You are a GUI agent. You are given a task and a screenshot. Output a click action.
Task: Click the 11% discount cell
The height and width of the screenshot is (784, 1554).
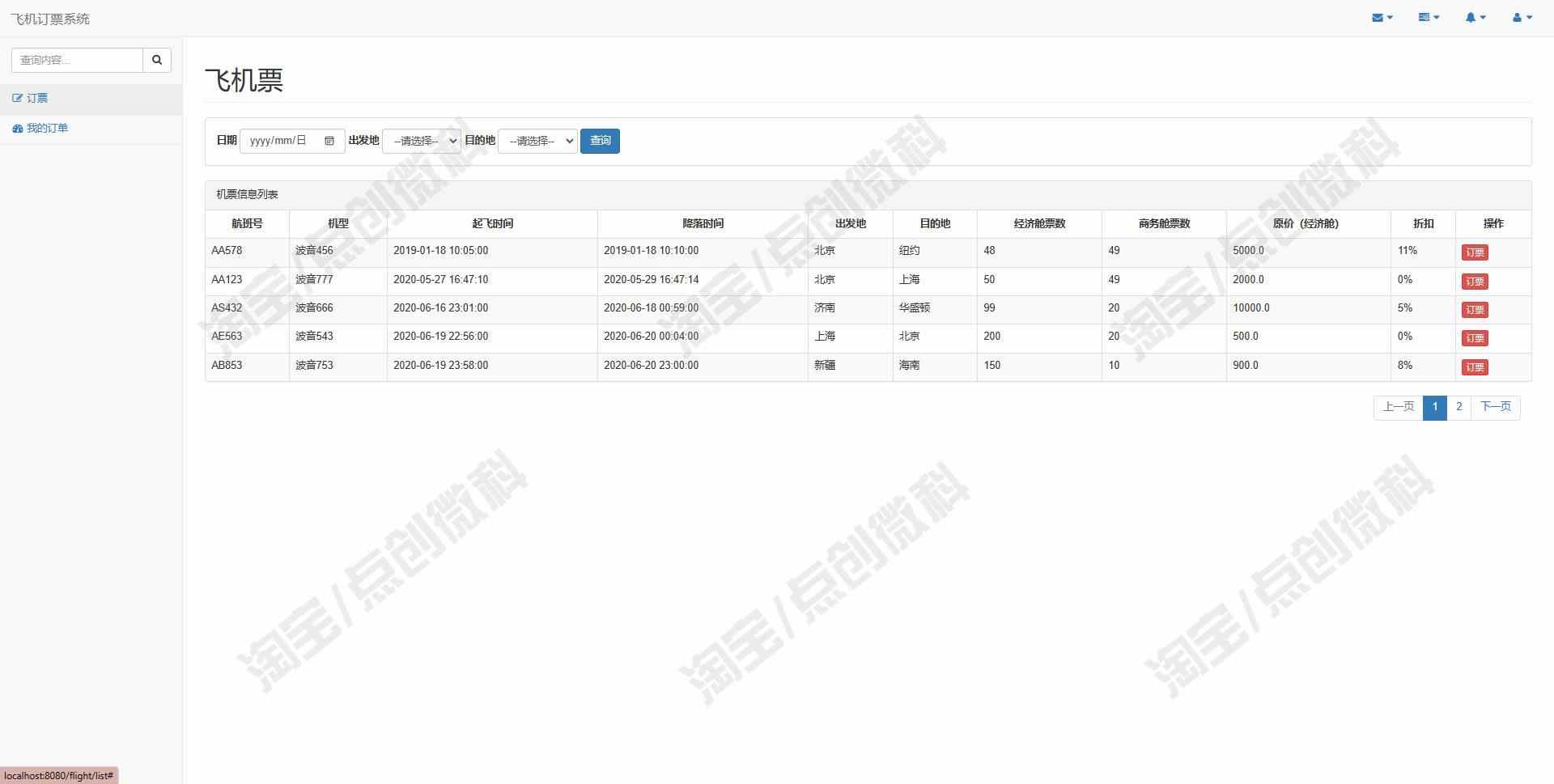(1423, 252)
